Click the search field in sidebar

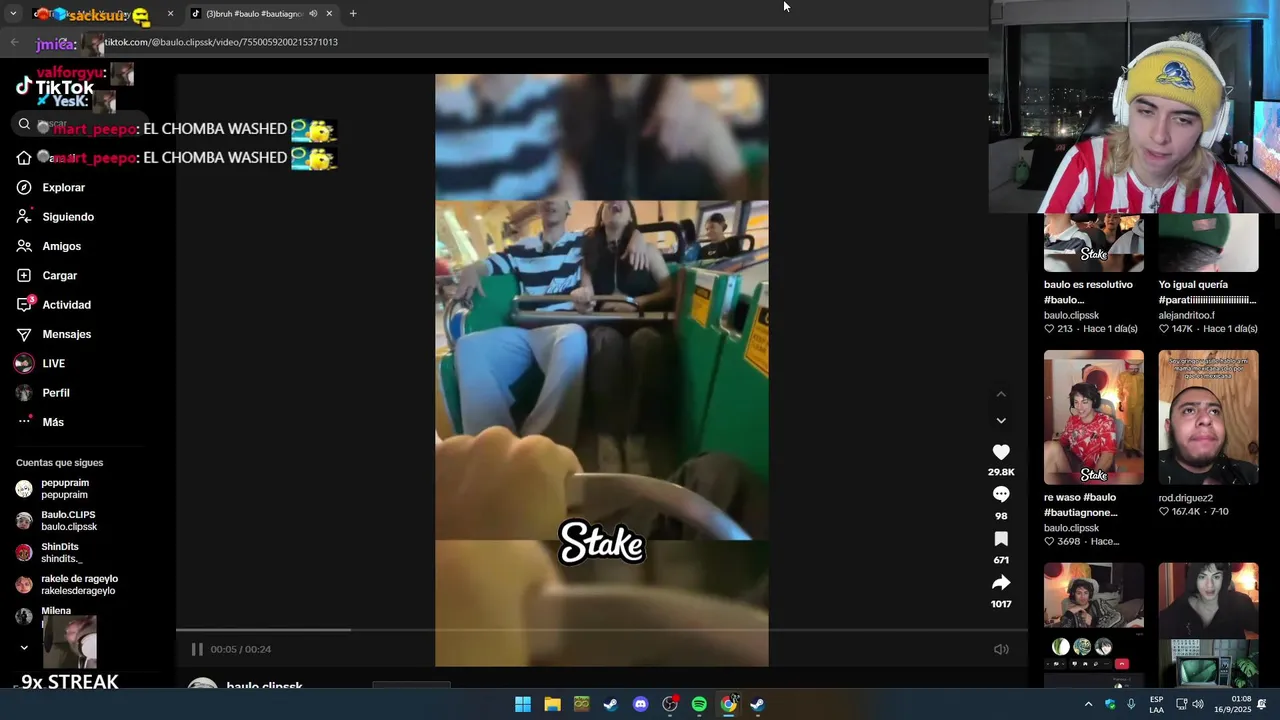point(80,124)
